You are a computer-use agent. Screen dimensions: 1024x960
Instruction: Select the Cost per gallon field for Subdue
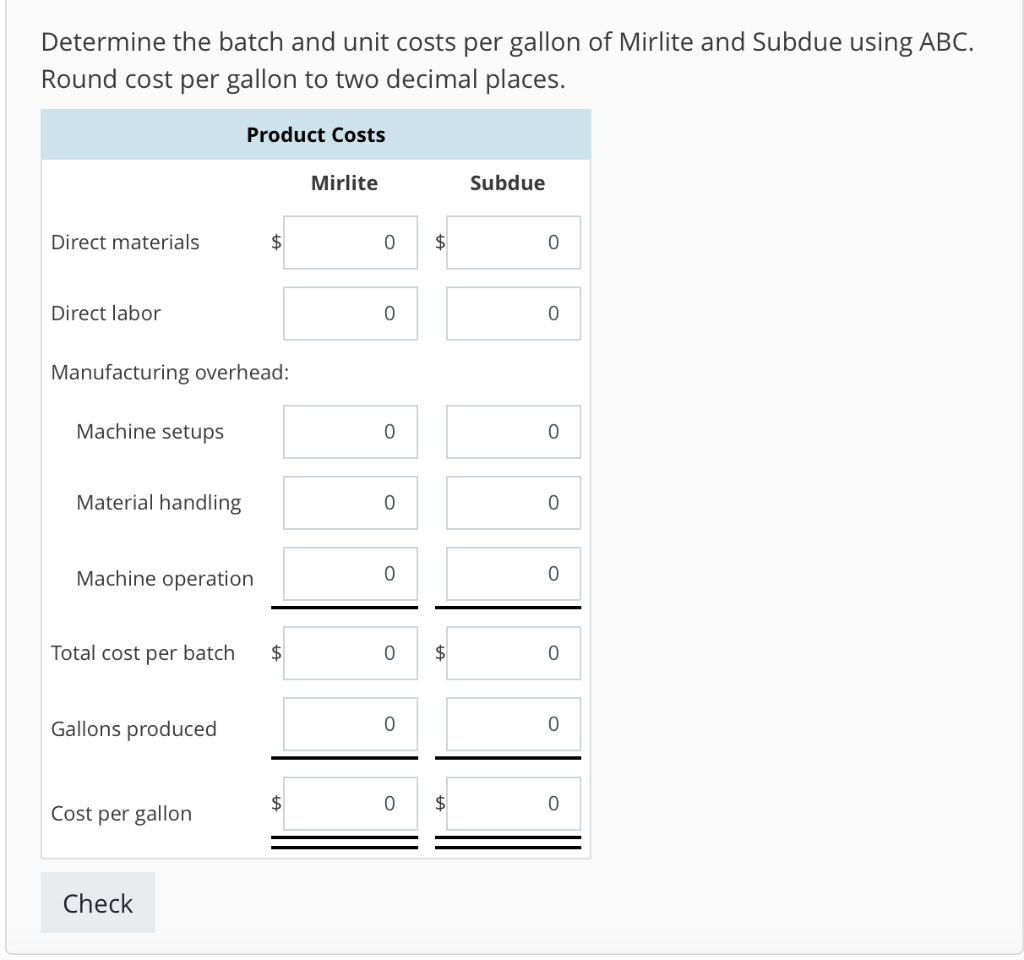pyautogui.click(x=513, y=801)
